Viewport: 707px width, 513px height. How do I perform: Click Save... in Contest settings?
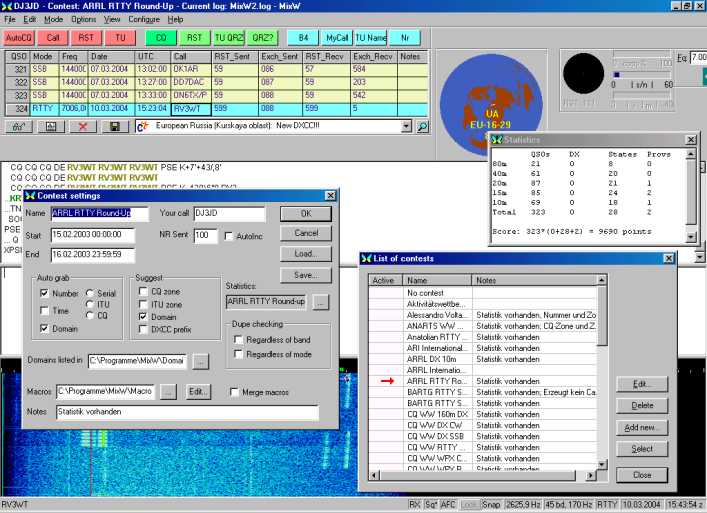click(306, 275)
